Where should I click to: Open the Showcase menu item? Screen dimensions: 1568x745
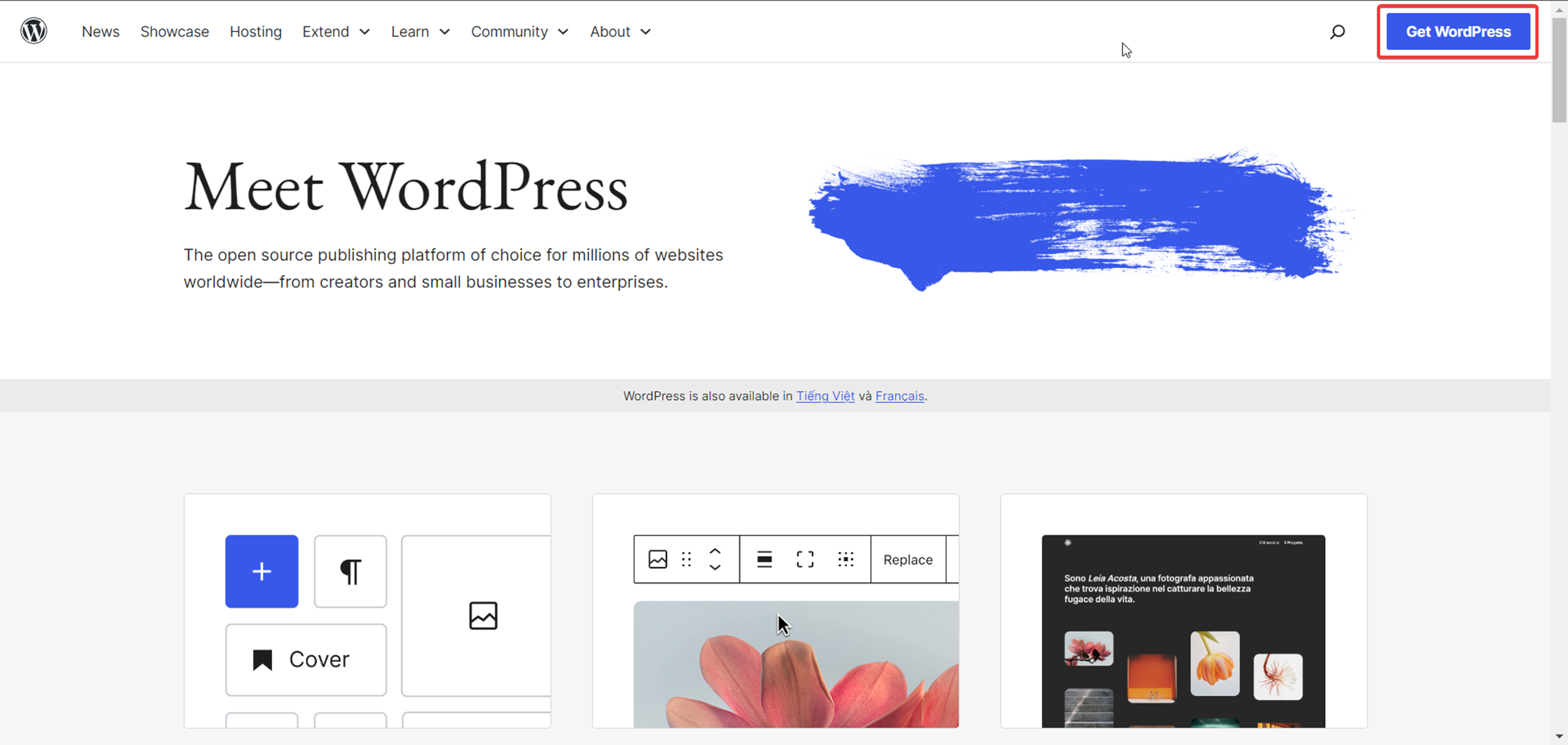pyautogui.click(x=175, y=32)
